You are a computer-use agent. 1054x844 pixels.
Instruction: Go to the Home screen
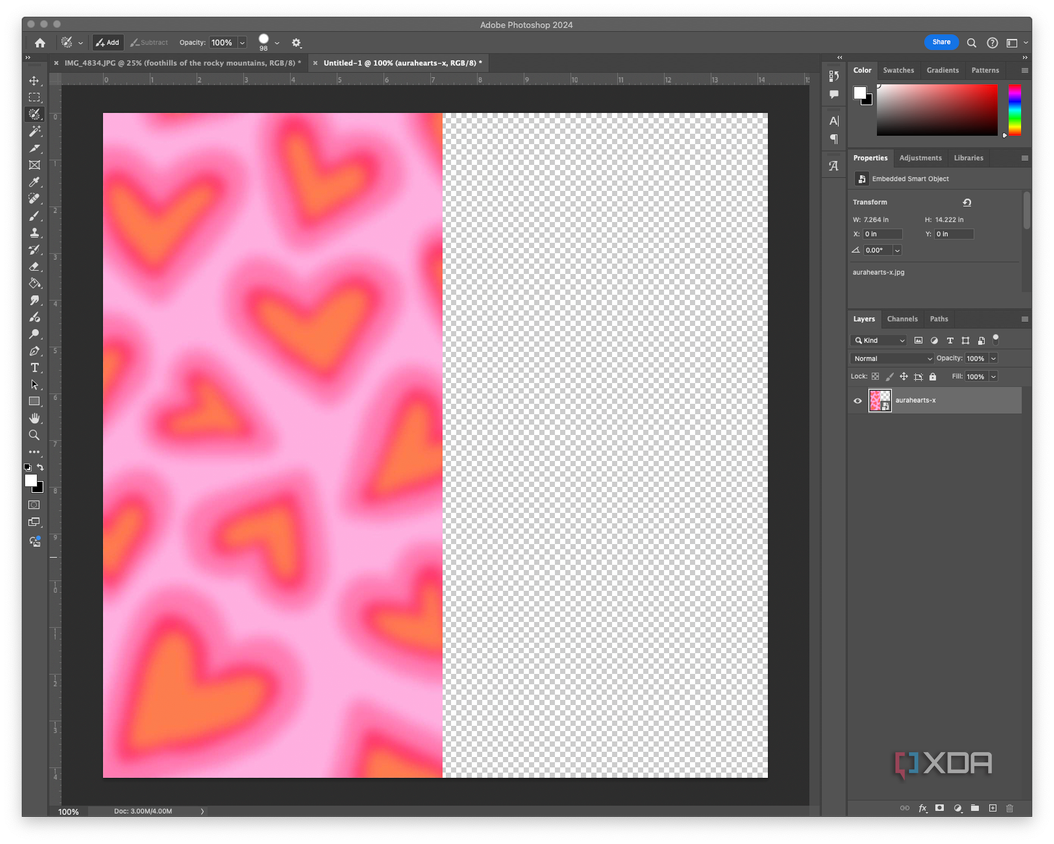click(x=40, y=42)
